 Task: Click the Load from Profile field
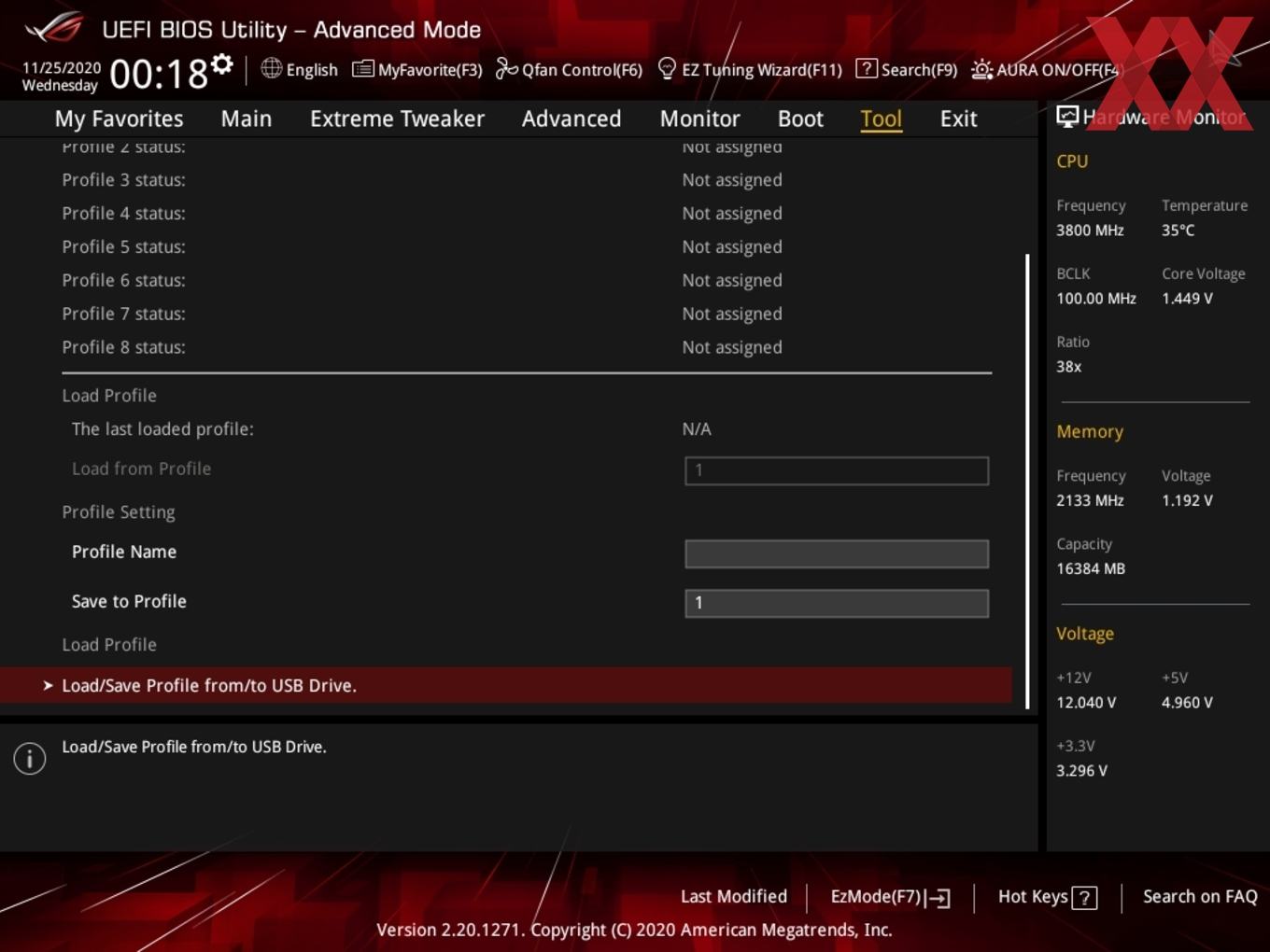click(x=837, y=470)
